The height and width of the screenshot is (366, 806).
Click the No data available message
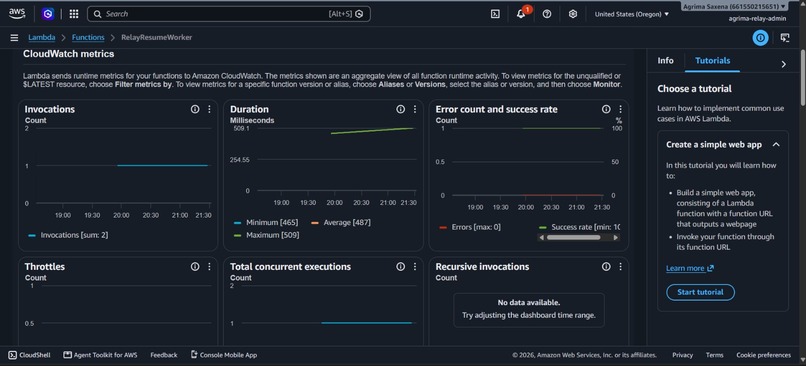pos(528,302)
